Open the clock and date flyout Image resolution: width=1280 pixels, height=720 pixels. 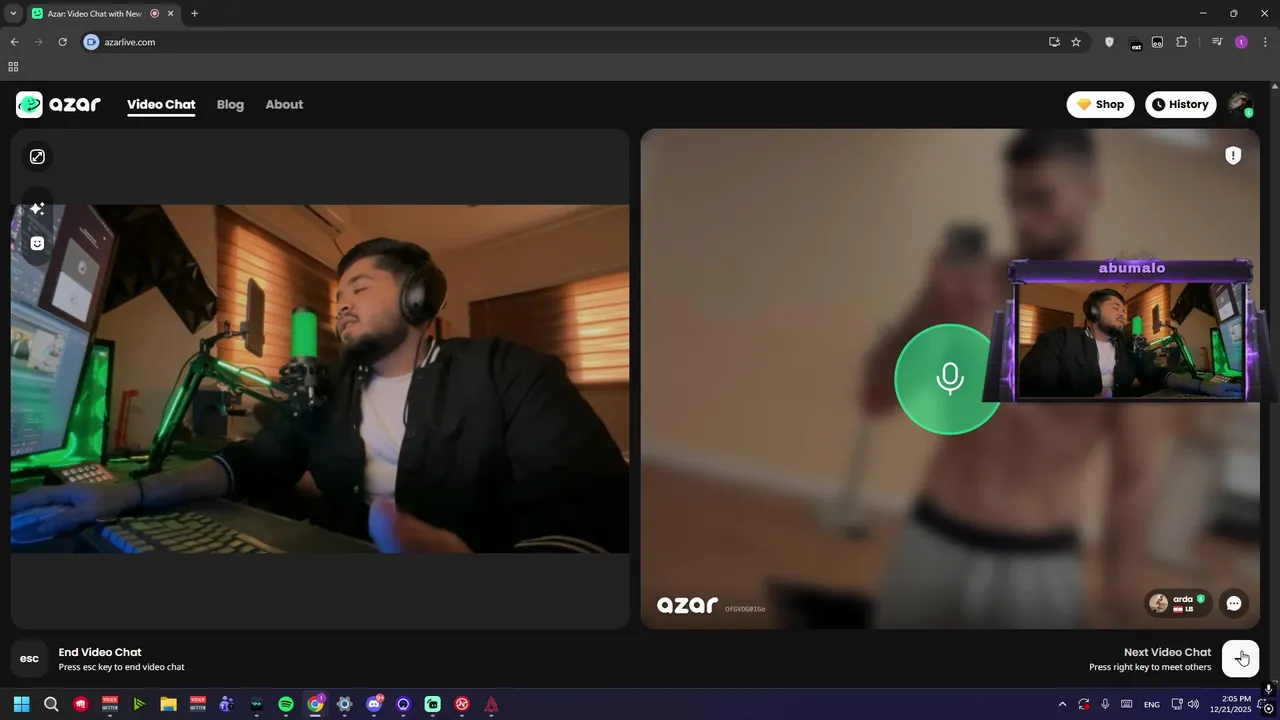coord(1230,704)
